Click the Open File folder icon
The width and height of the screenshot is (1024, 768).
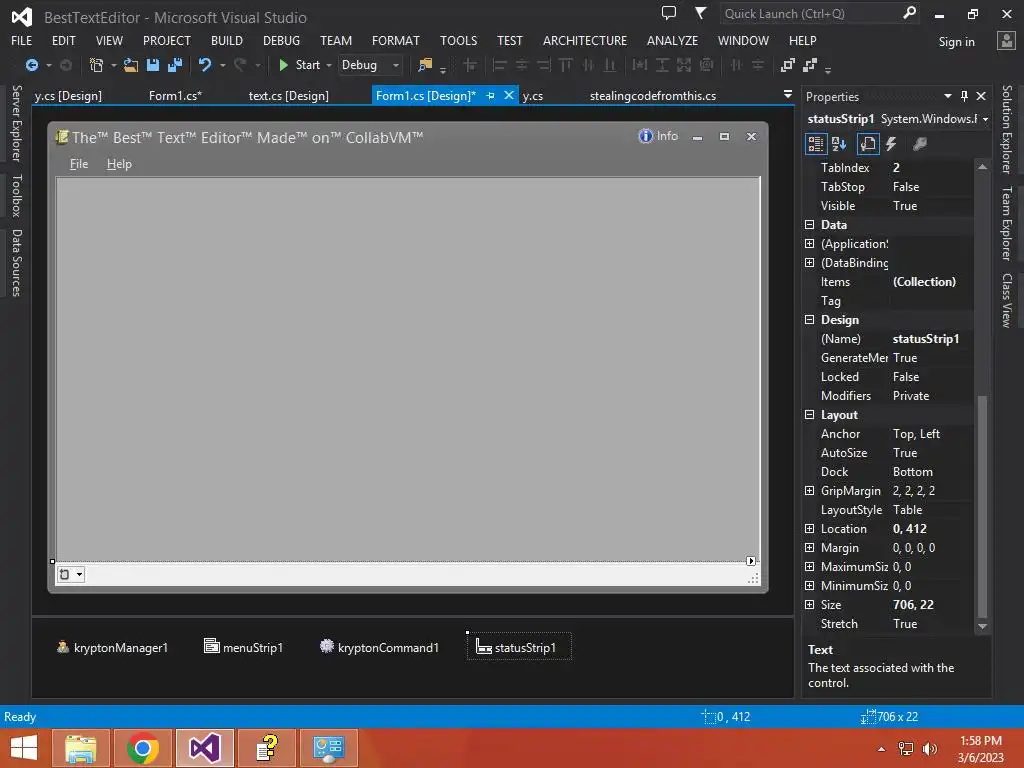[131, 65]
